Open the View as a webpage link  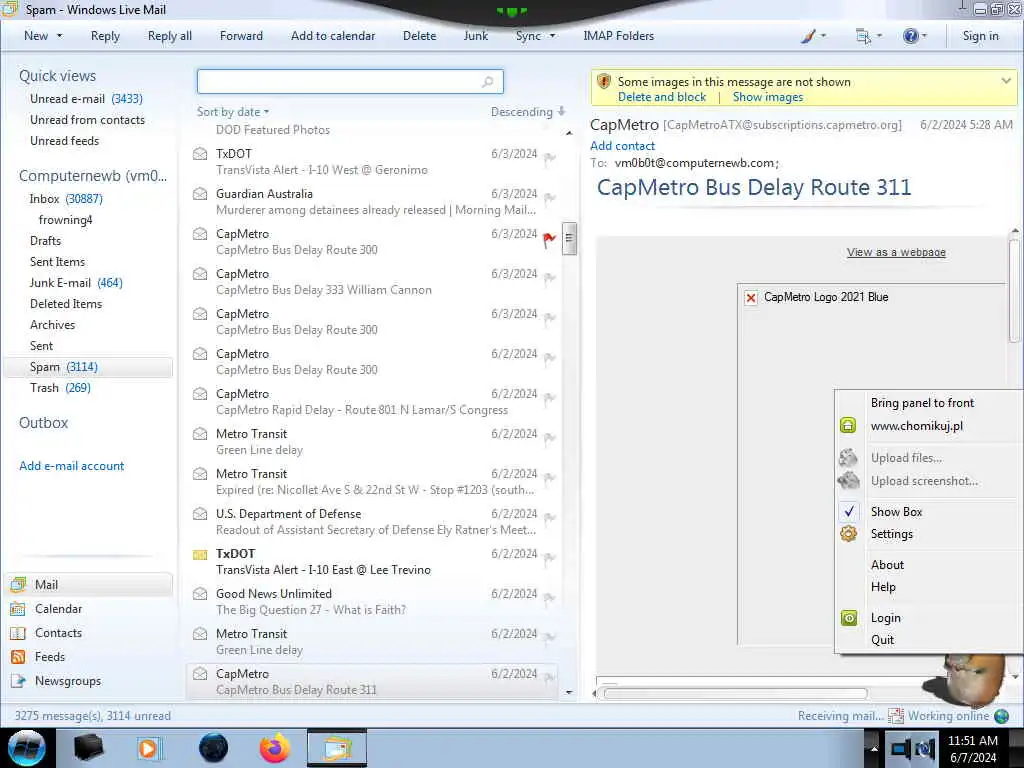point(896,253)
